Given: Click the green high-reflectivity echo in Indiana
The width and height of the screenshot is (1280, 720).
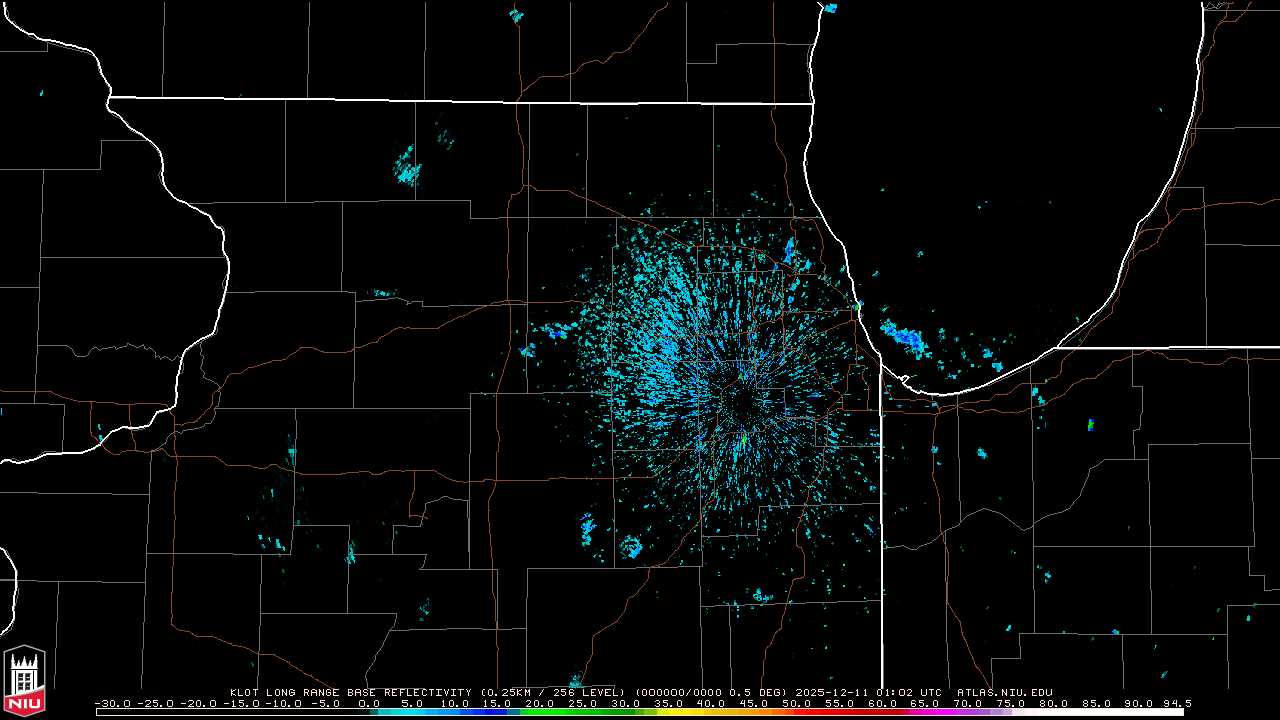Looking at the screenshot, I should click(x=1090, y=425).
